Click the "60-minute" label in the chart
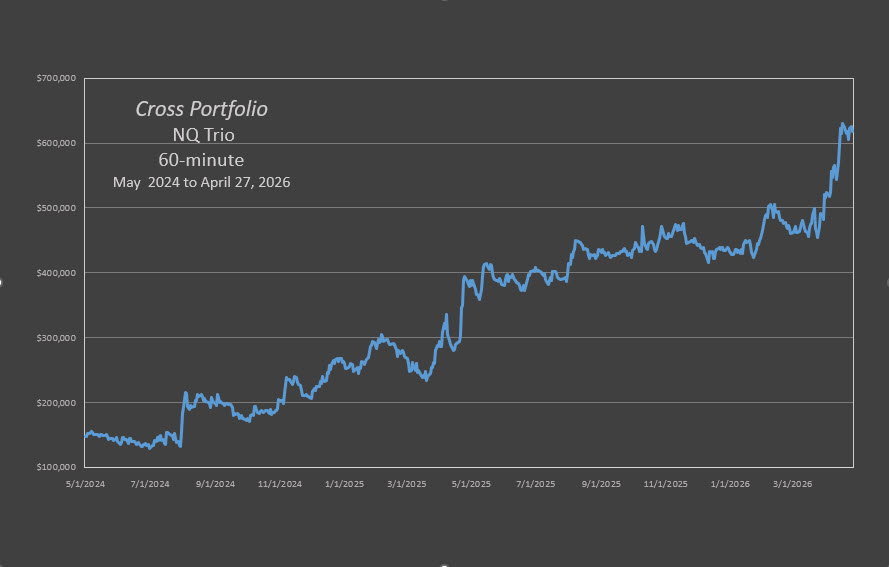Image resolution: width=889 pixels, height=567 pixels. [x=201, y=159]
